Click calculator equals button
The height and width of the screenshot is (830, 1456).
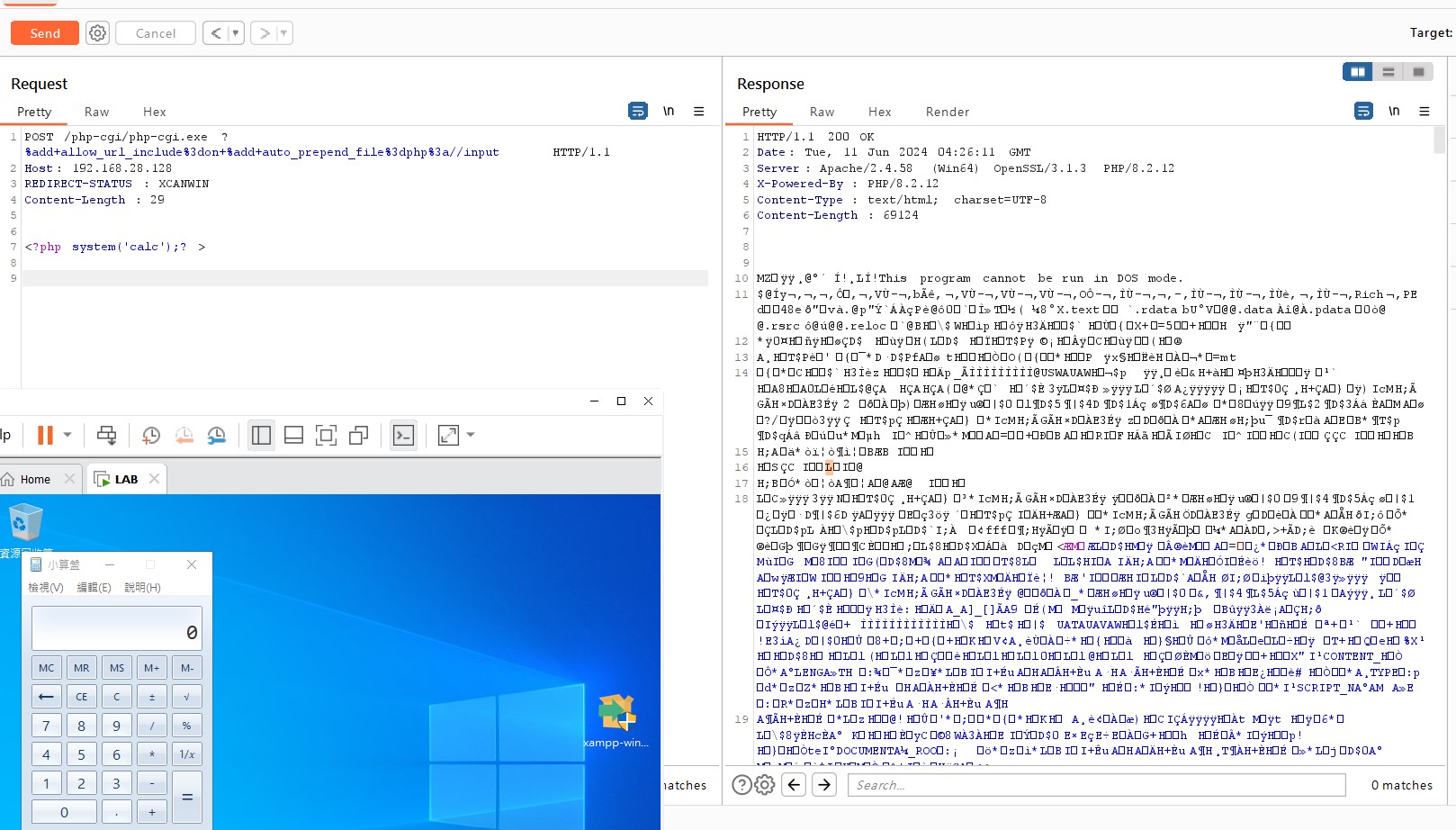click(x=186, y=798)
